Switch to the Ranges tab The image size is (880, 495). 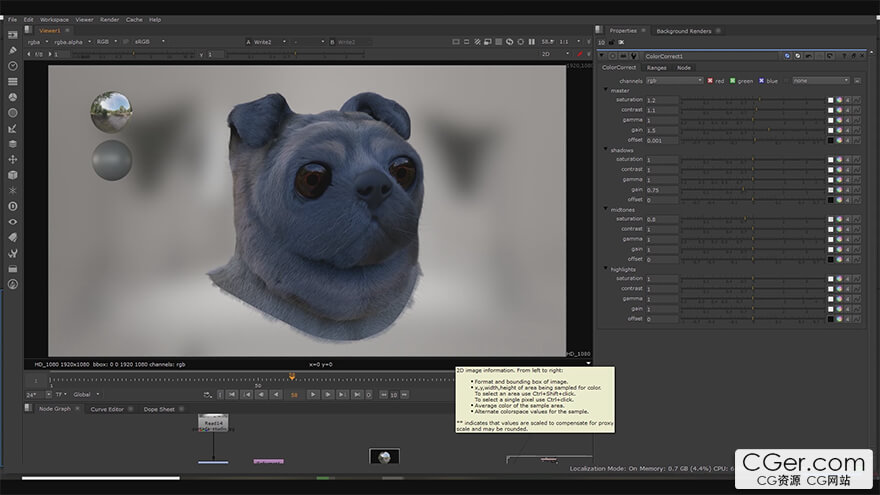[655, 68]
